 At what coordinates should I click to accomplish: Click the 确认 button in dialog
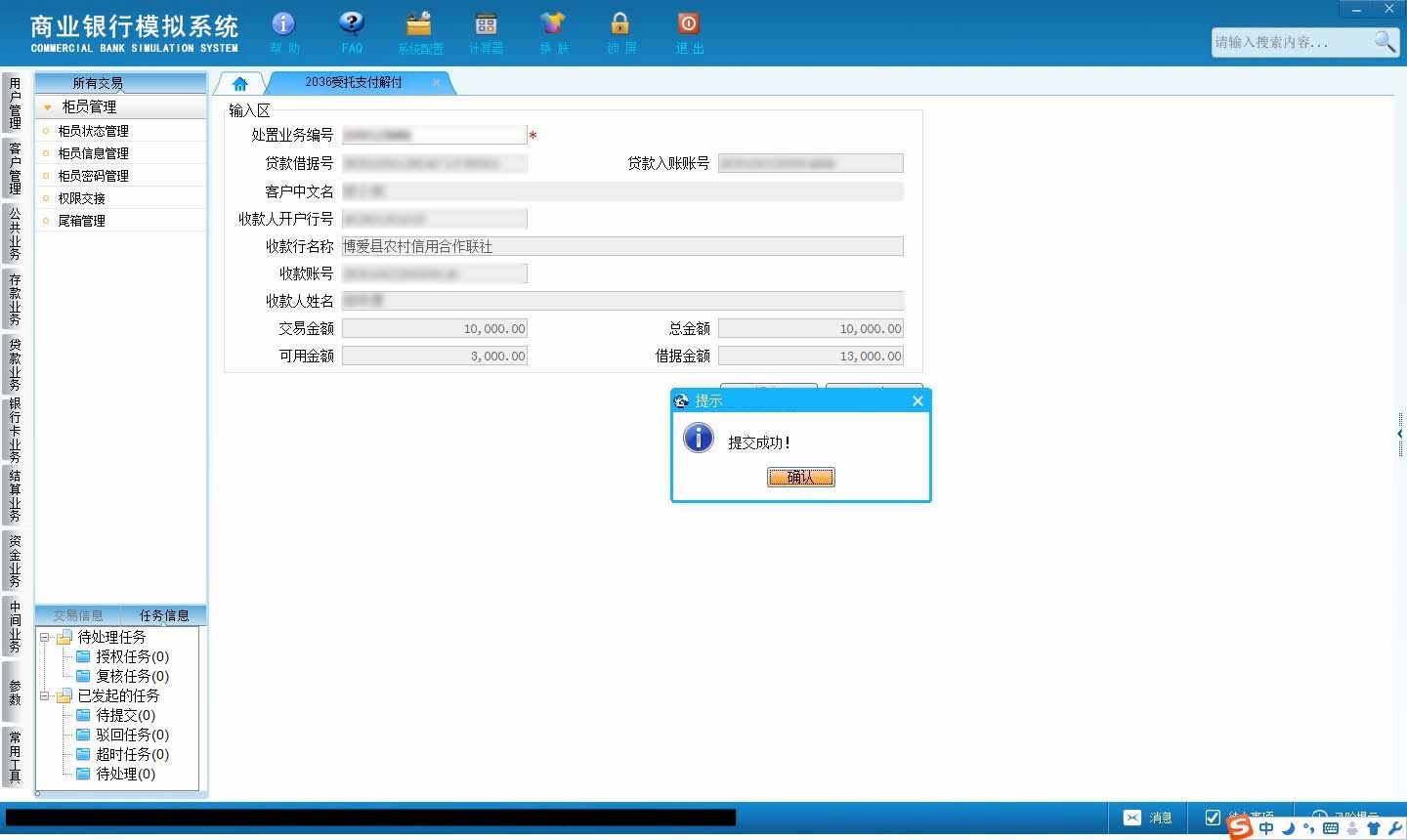click(x=800, y=477)
